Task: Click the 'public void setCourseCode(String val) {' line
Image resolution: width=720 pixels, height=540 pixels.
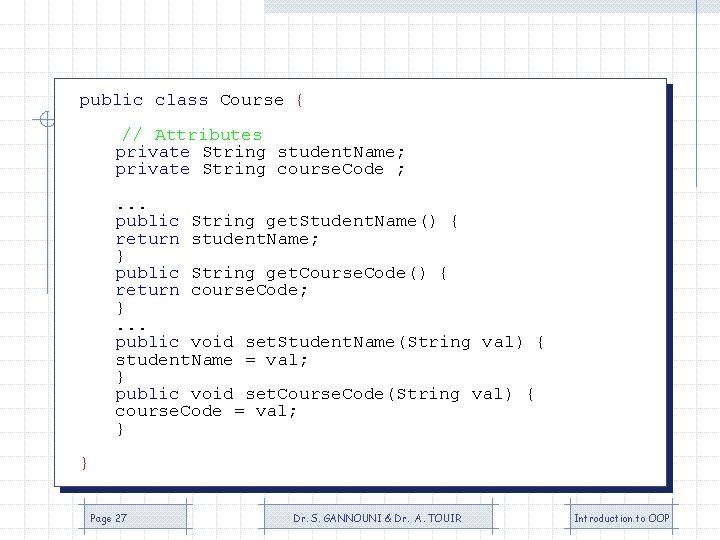Action: [324, 394]
